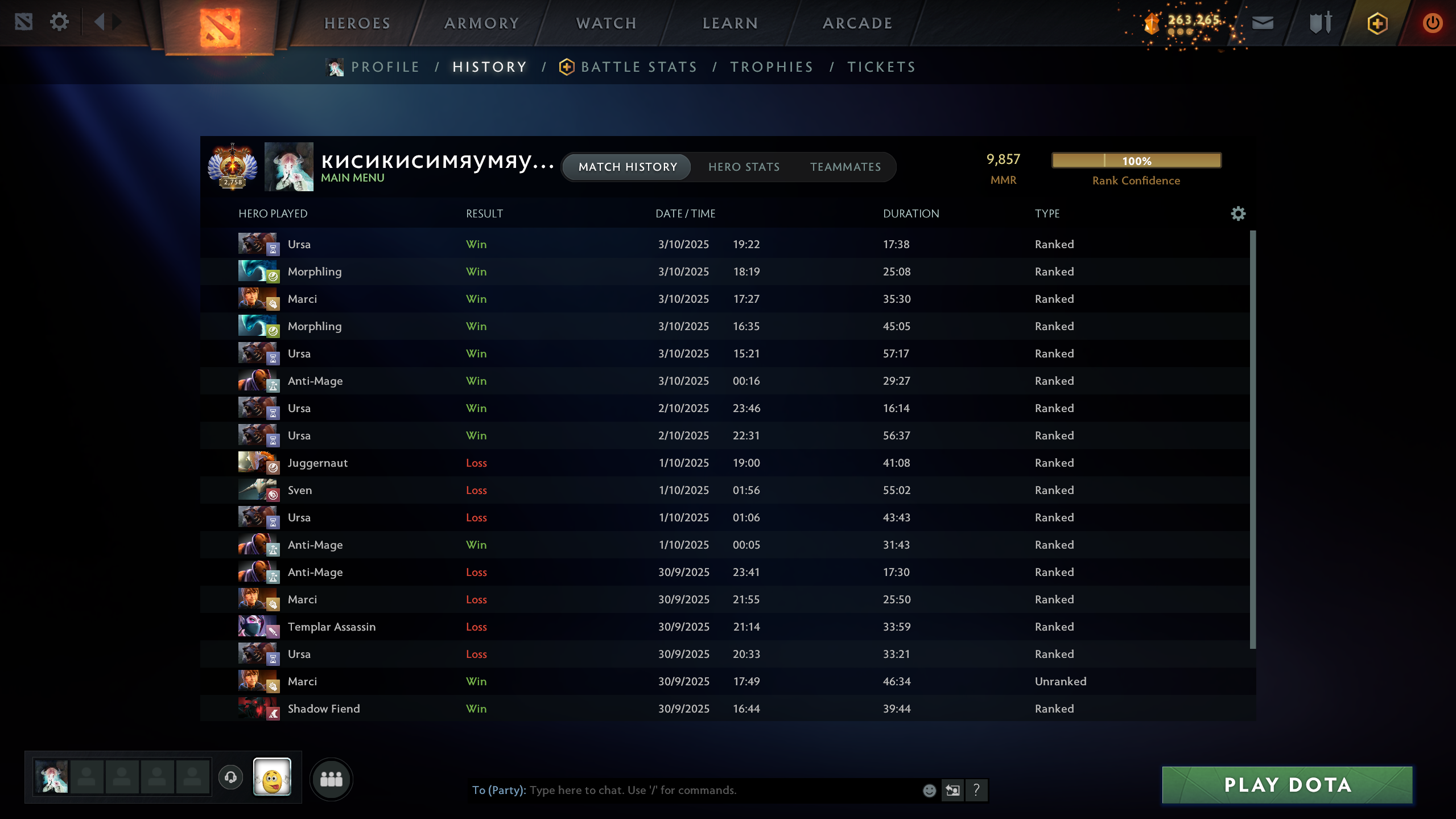This screenshot has width=1456, height=819.
Task: Click the 9,857 MMR value
Action: pyautogui.click(x=1003, y=159)
